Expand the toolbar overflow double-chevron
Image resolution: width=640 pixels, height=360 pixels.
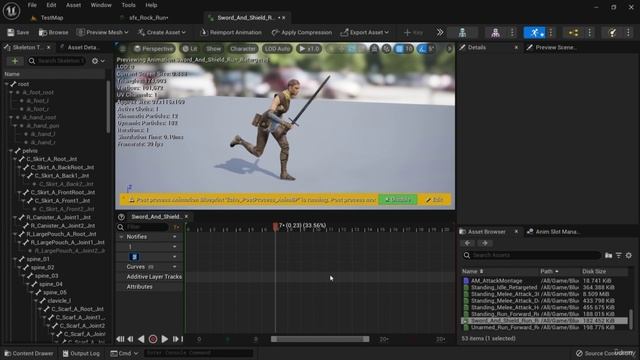tap(440, 32)
